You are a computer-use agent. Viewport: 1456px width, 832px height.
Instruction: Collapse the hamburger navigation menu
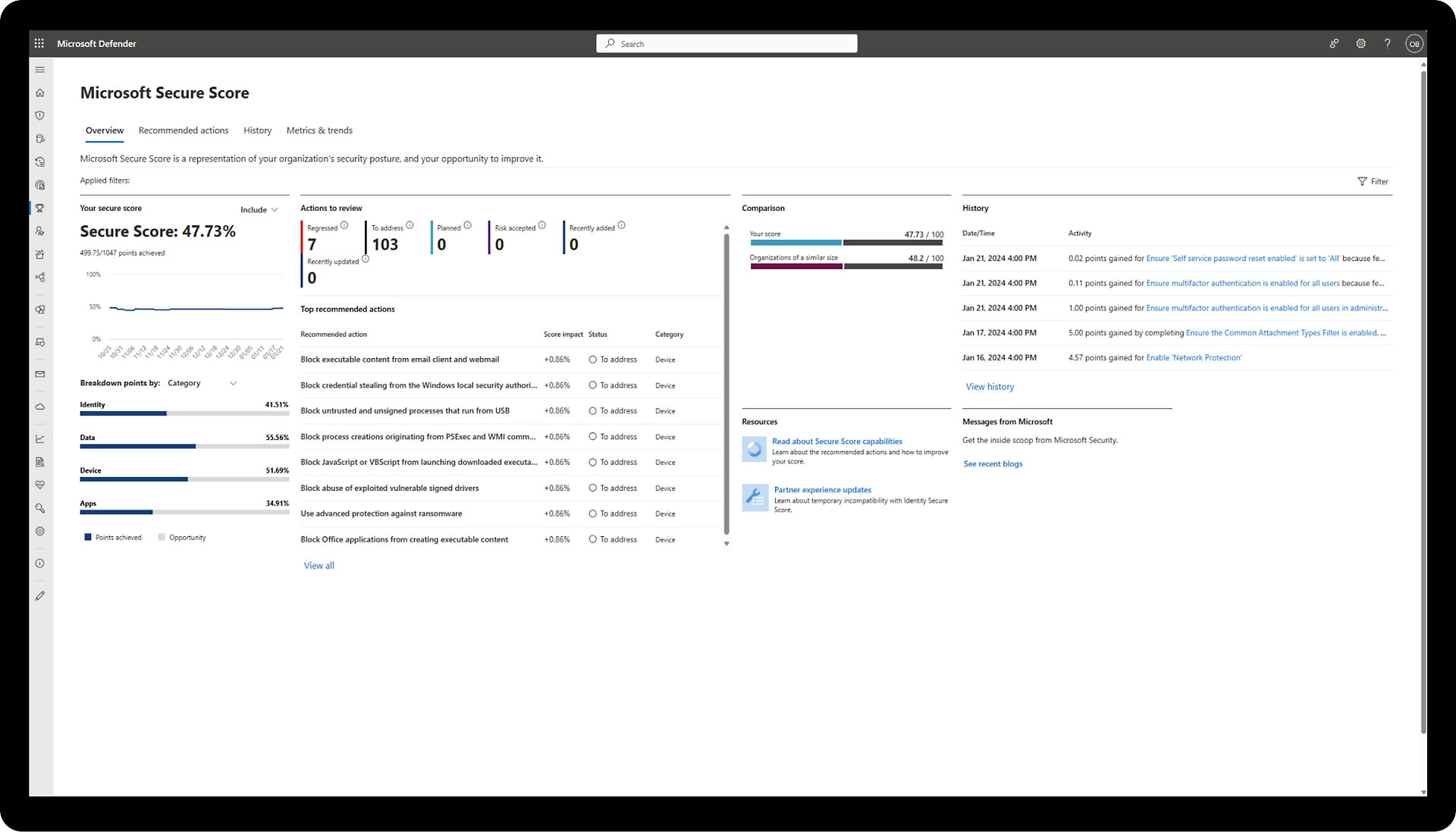click(x=40, y=70)
